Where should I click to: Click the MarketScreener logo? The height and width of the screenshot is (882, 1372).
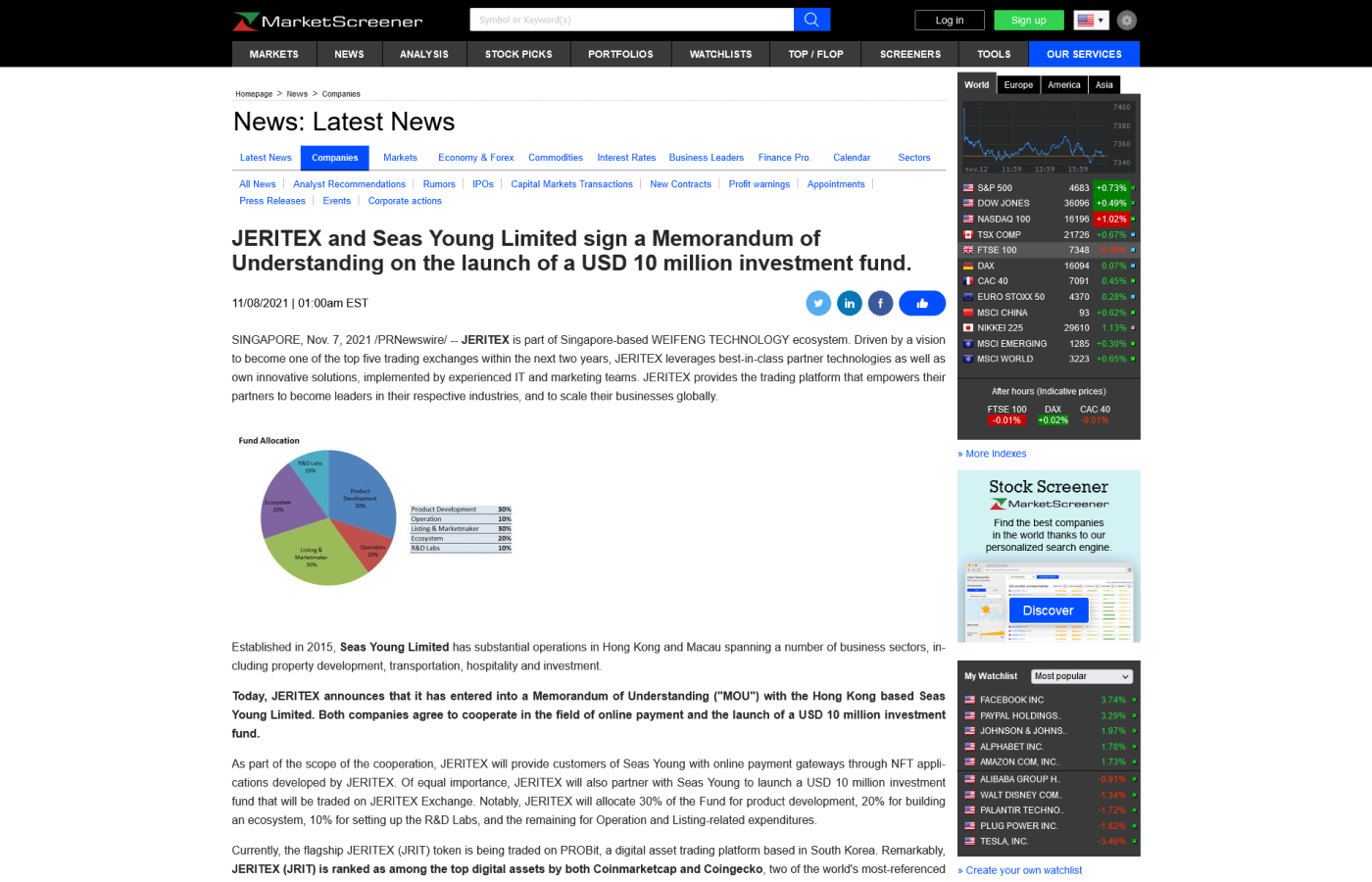(327, 21)
